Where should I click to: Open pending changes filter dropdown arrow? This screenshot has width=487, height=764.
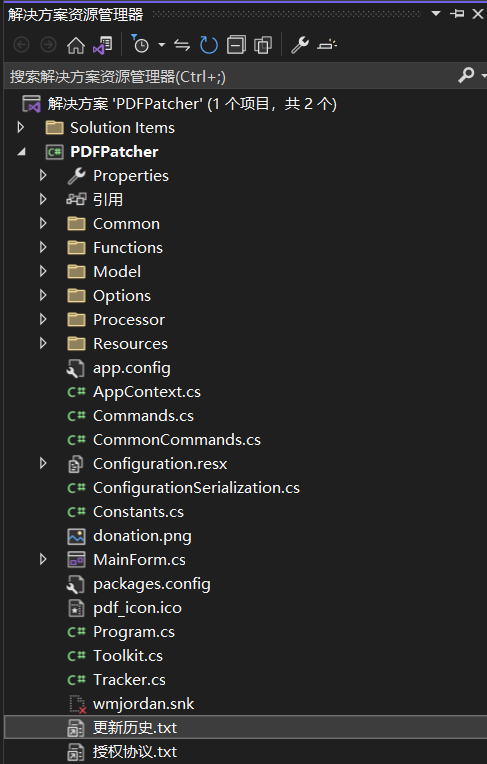click(x=161, y=45)
